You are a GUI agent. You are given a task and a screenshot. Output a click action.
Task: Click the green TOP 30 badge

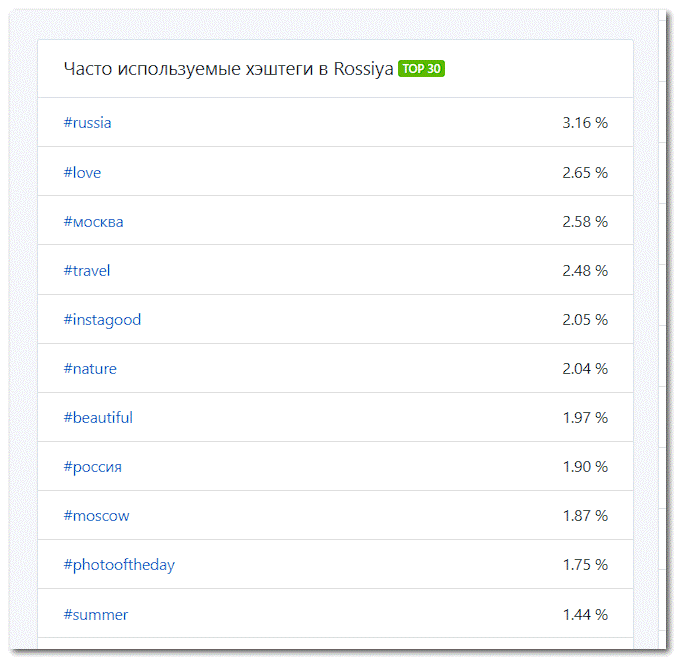coord(421,69)
